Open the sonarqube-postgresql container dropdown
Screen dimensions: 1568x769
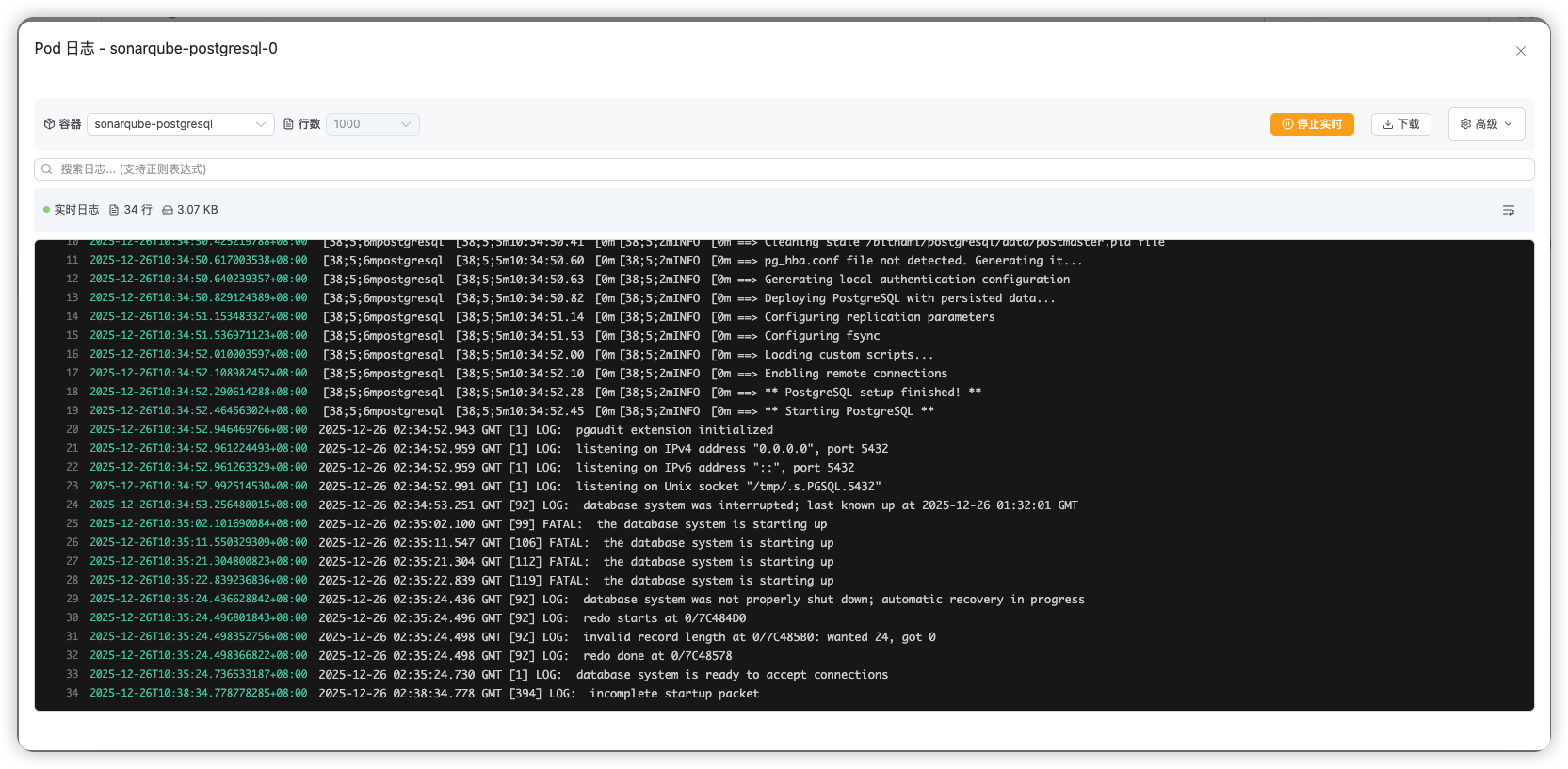pos(180,124)
